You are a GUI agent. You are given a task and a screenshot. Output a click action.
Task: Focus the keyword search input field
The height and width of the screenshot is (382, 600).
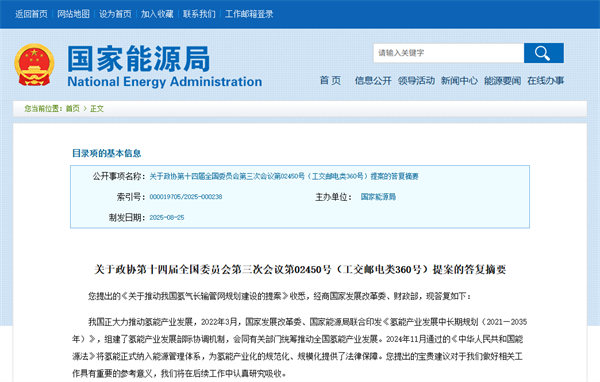point(448,53)
